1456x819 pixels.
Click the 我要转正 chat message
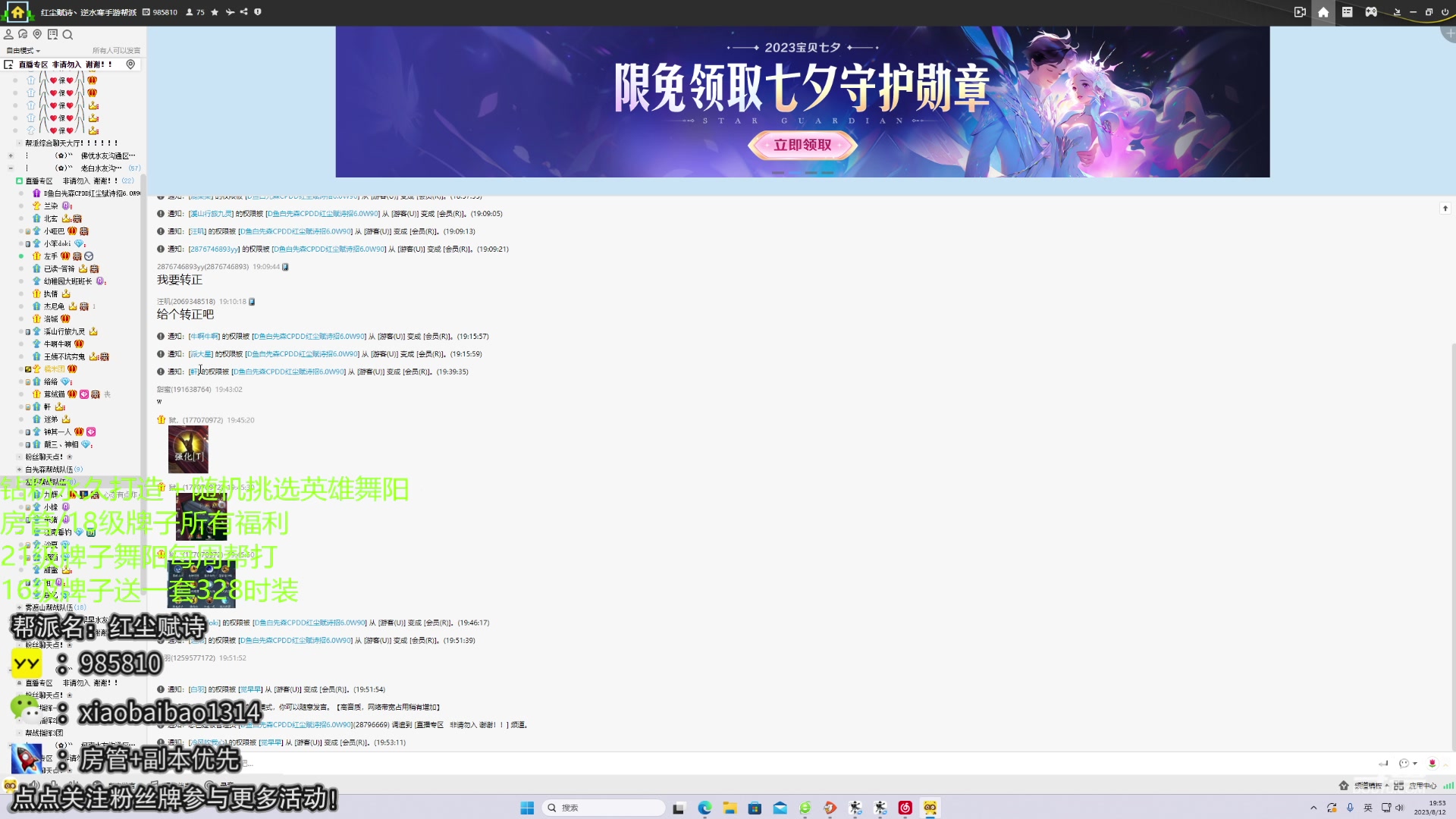179,280
